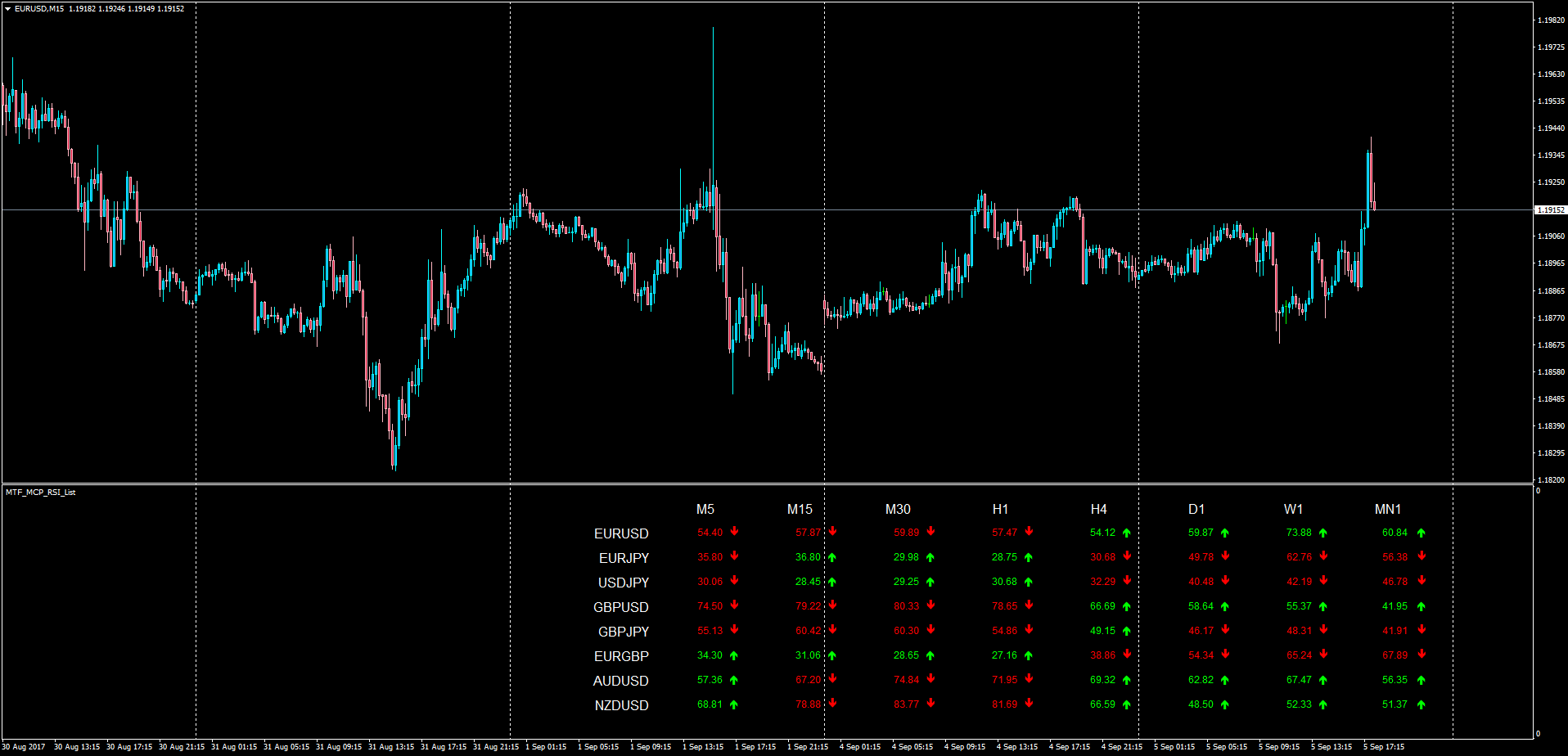The image size is (1568, 756).
Task: Click the 1.19820 price scale label
Action: [1551, 20]
